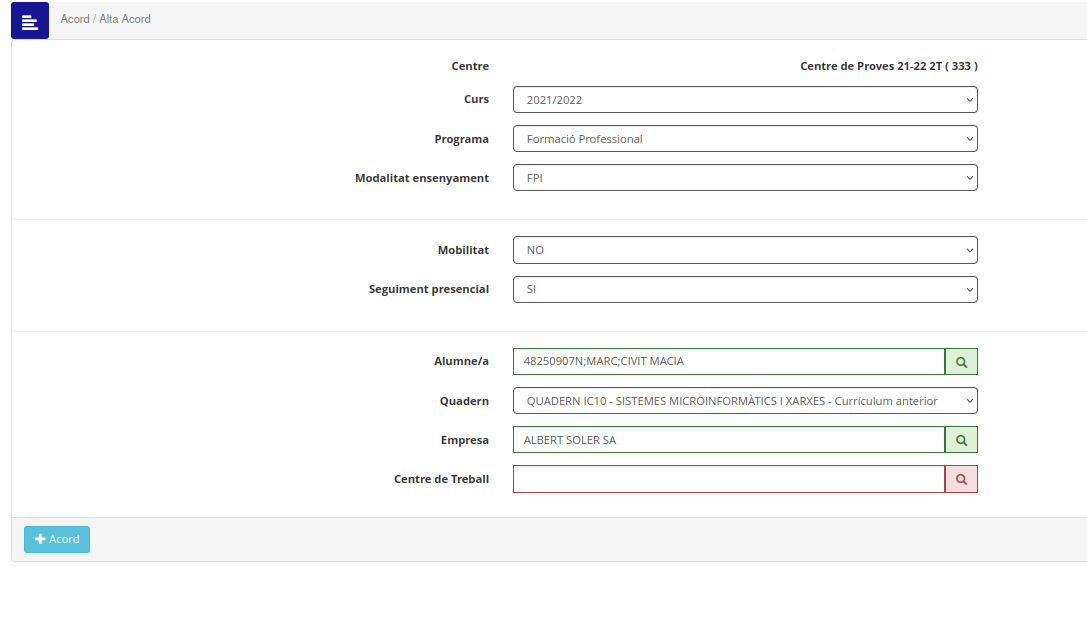Click the Curs dropdown arrow chevron
This screenshot has width=1087, height=644.
coord(969,100)
